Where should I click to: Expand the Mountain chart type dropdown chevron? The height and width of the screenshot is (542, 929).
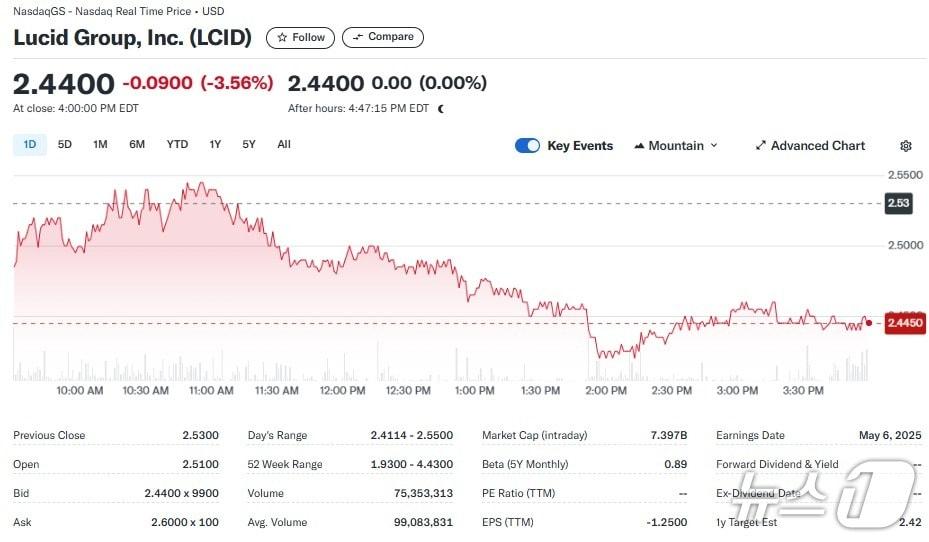click(x=714, y=146)
